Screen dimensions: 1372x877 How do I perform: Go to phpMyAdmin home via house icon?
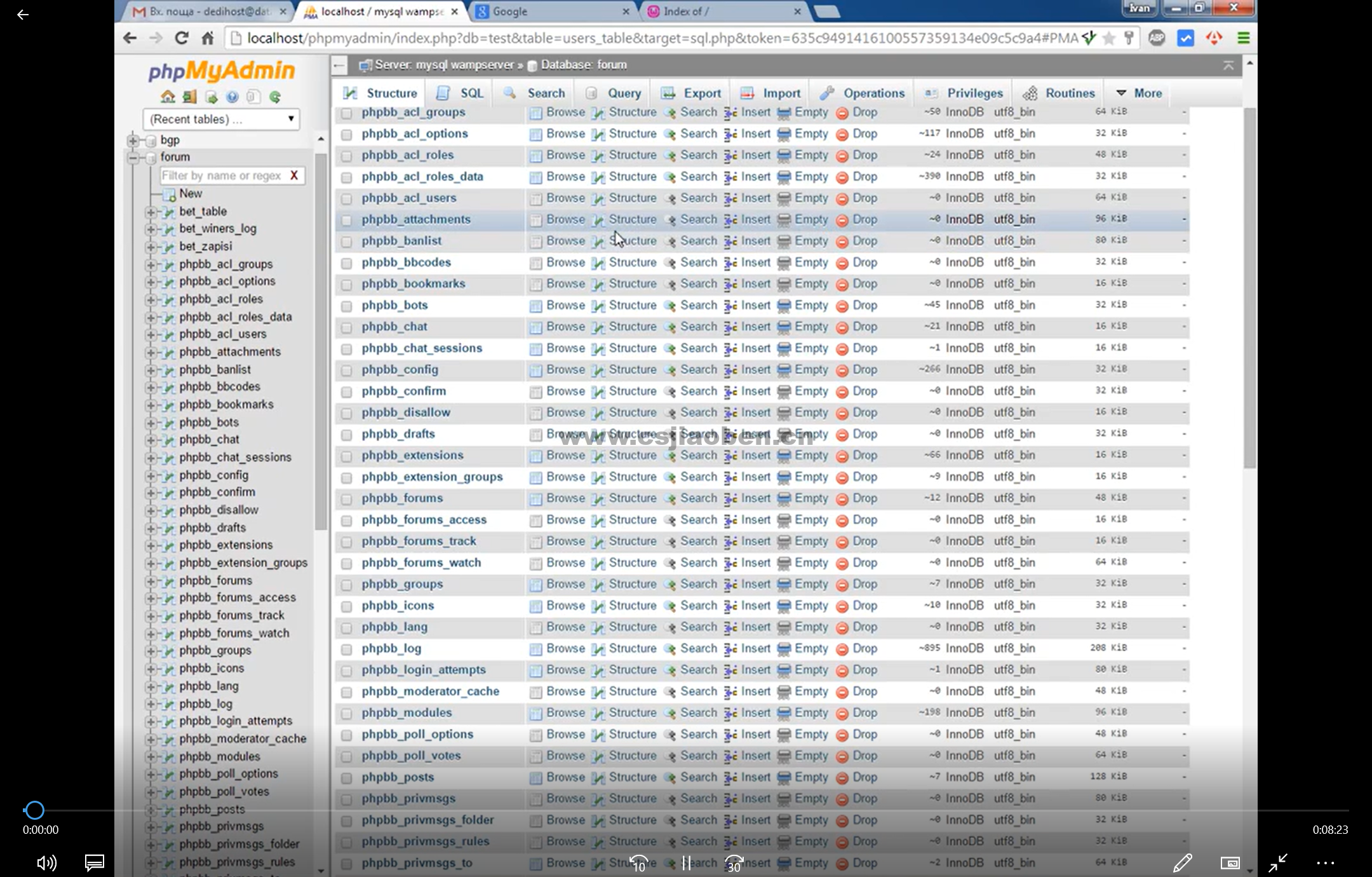[168, 97]
